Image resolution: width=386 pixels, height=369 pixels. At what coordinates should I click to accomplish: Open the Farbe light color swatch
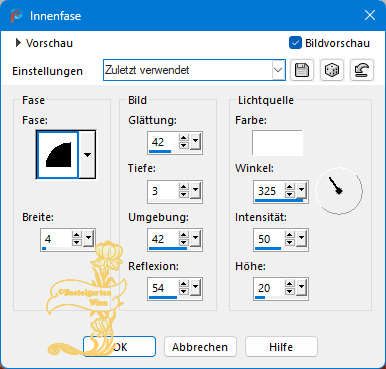(x=277, y=143)
